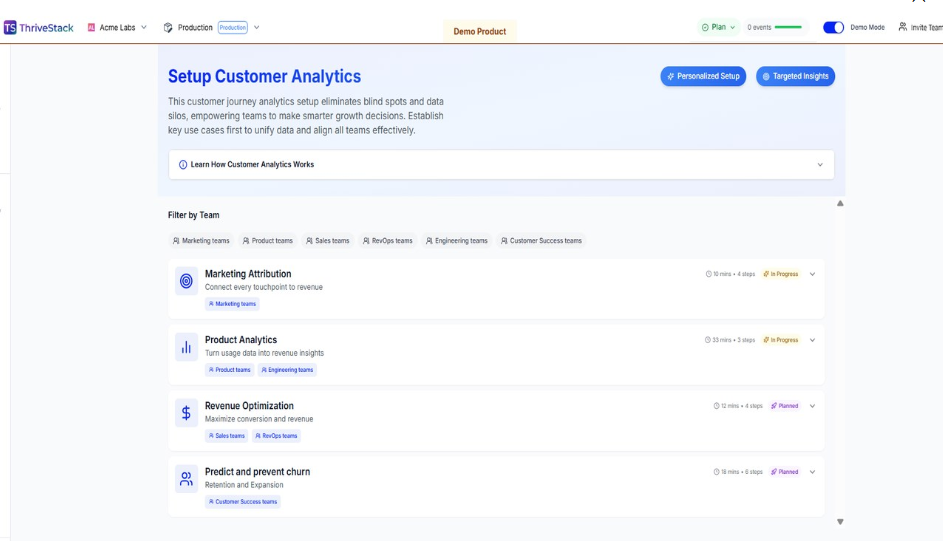The height and width of the screenshot is (541, 943).
Task: Click the info icon beside Learn How
Action: click(183, 165)
